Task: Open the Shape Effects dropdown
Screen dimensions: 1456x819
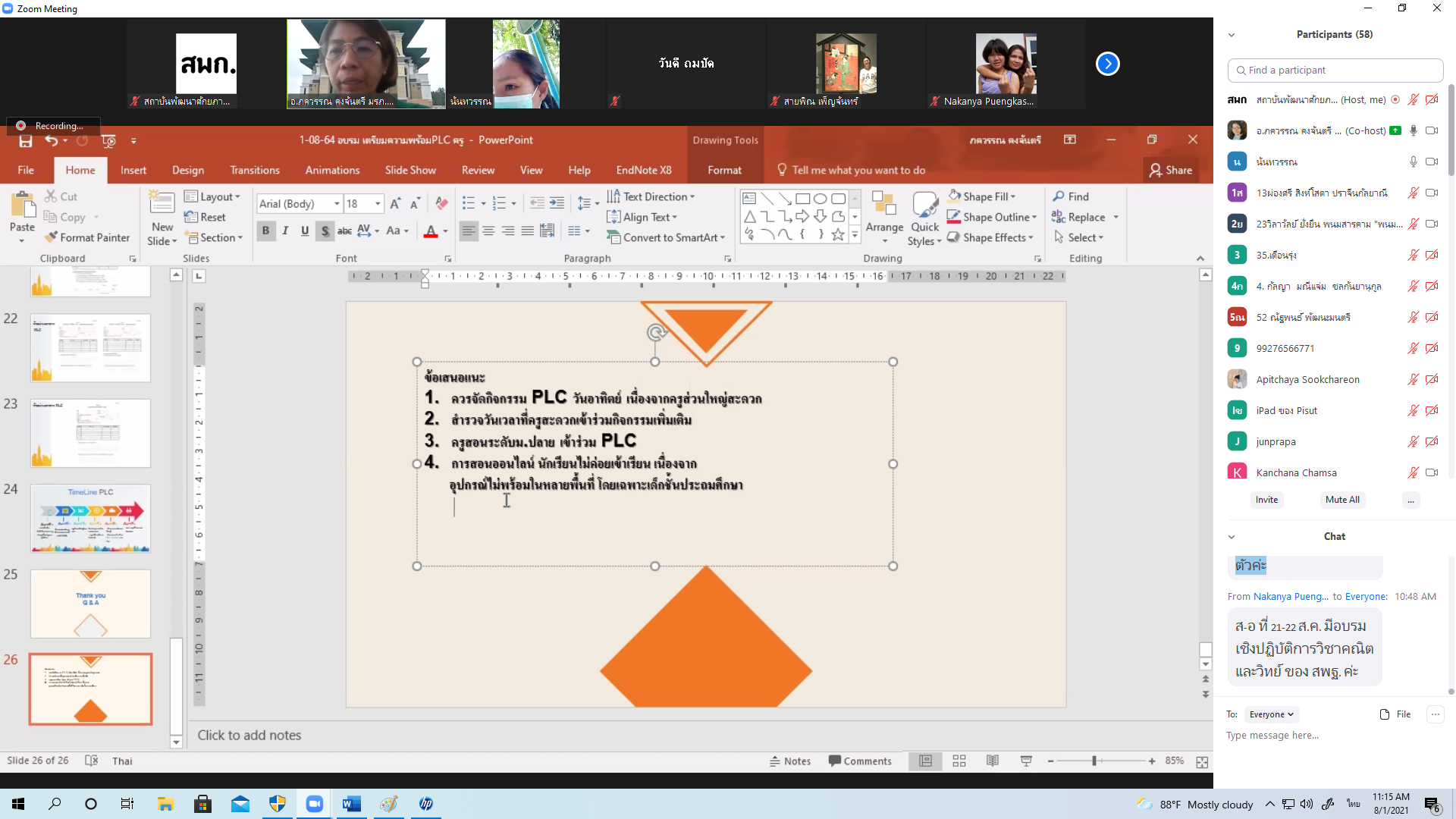Action: click(x=990, y=237)
